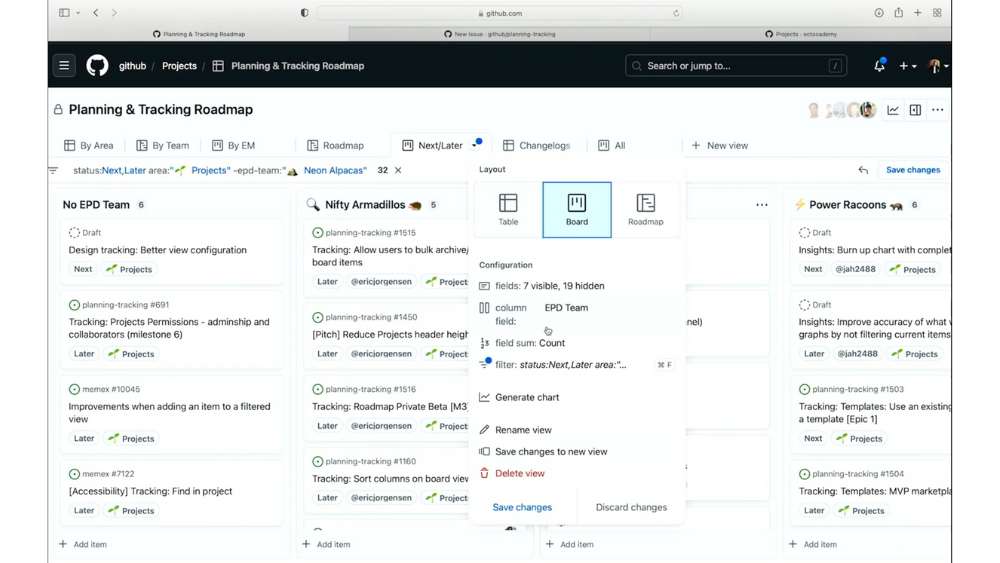Click the Projects breadcrumb link
The image size is (1000, 563).
(x=179, y=66)
